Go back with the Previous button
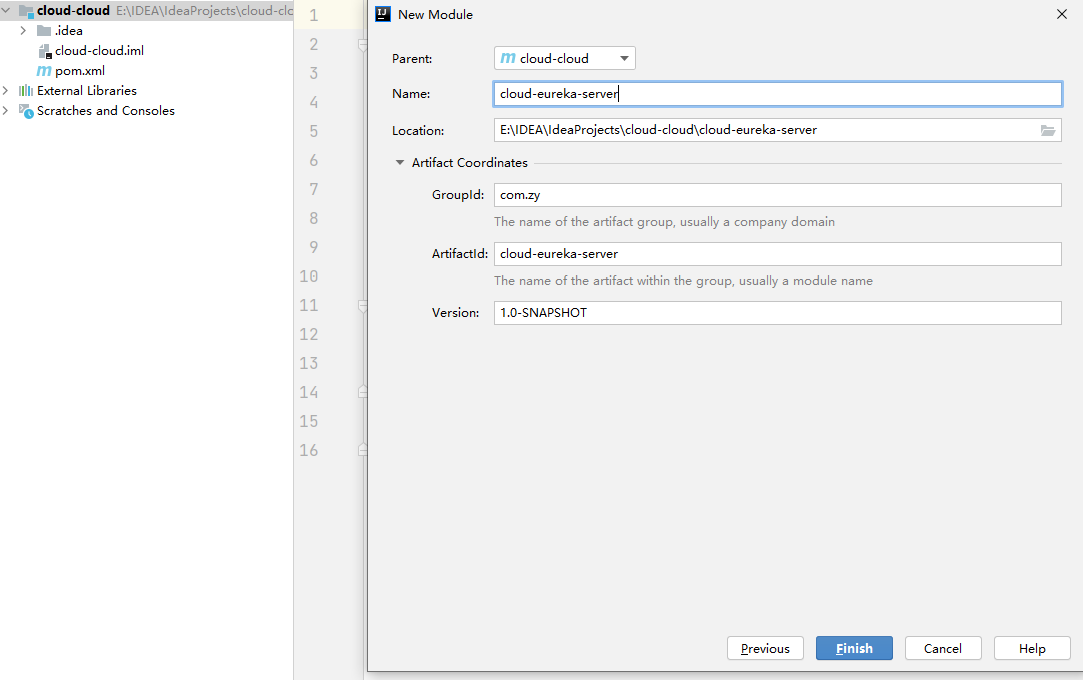The image size is (1083, 680). click(765, 649)
